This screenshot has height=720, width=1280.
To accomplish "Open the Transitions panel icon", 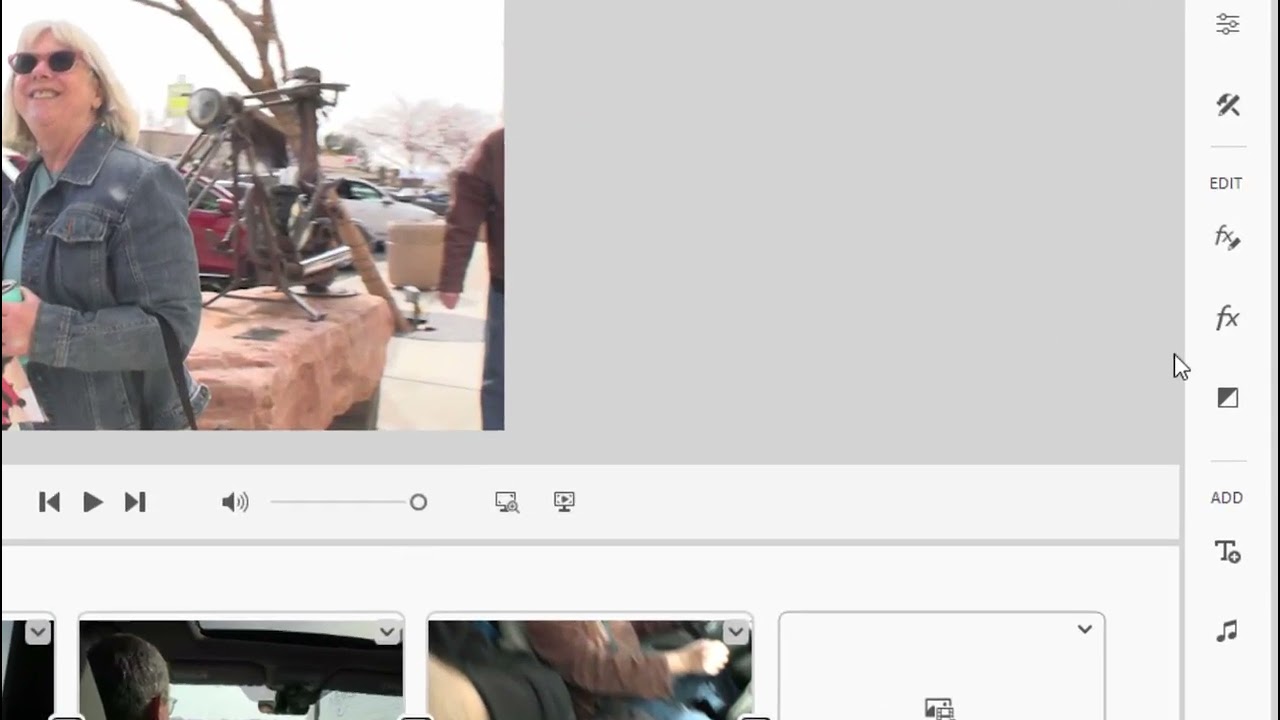I will point(1227,398).
